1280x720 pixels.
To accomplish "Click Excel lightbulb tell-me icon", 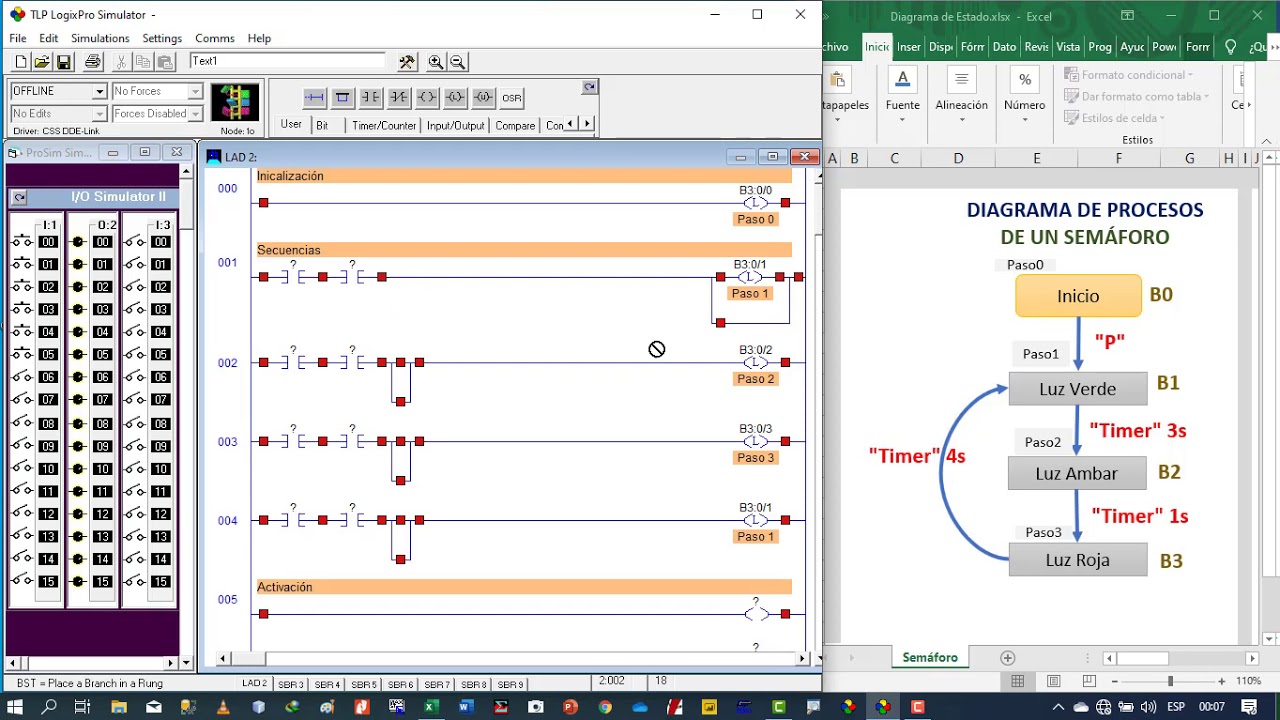I will pyautogui.click(x=1230, y=47).
